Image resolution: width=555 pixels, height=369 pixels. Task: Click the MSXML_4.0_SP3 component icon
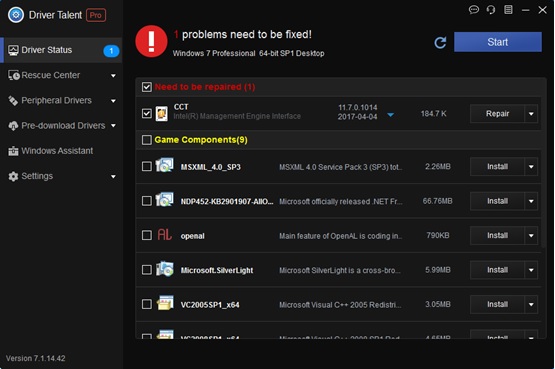click(165, 166)
